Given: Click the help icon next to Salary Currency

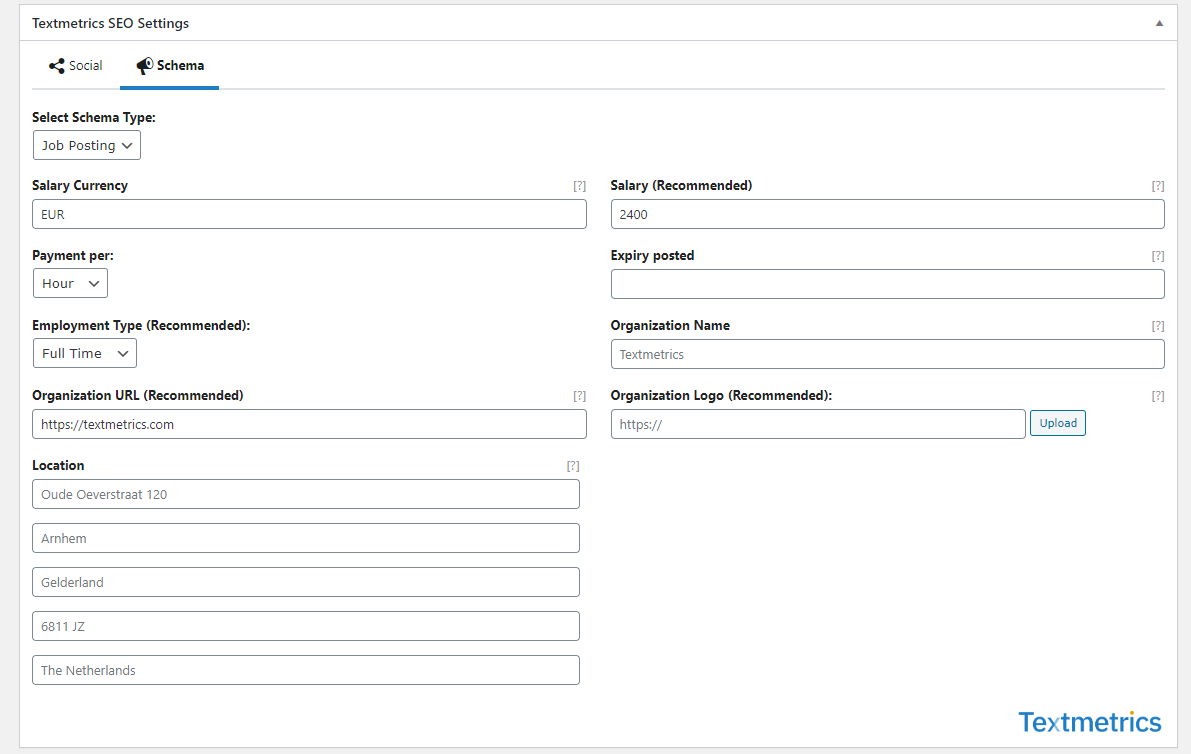Looking at the screenshot, I should pyautogui.click(x=579, y=186).
